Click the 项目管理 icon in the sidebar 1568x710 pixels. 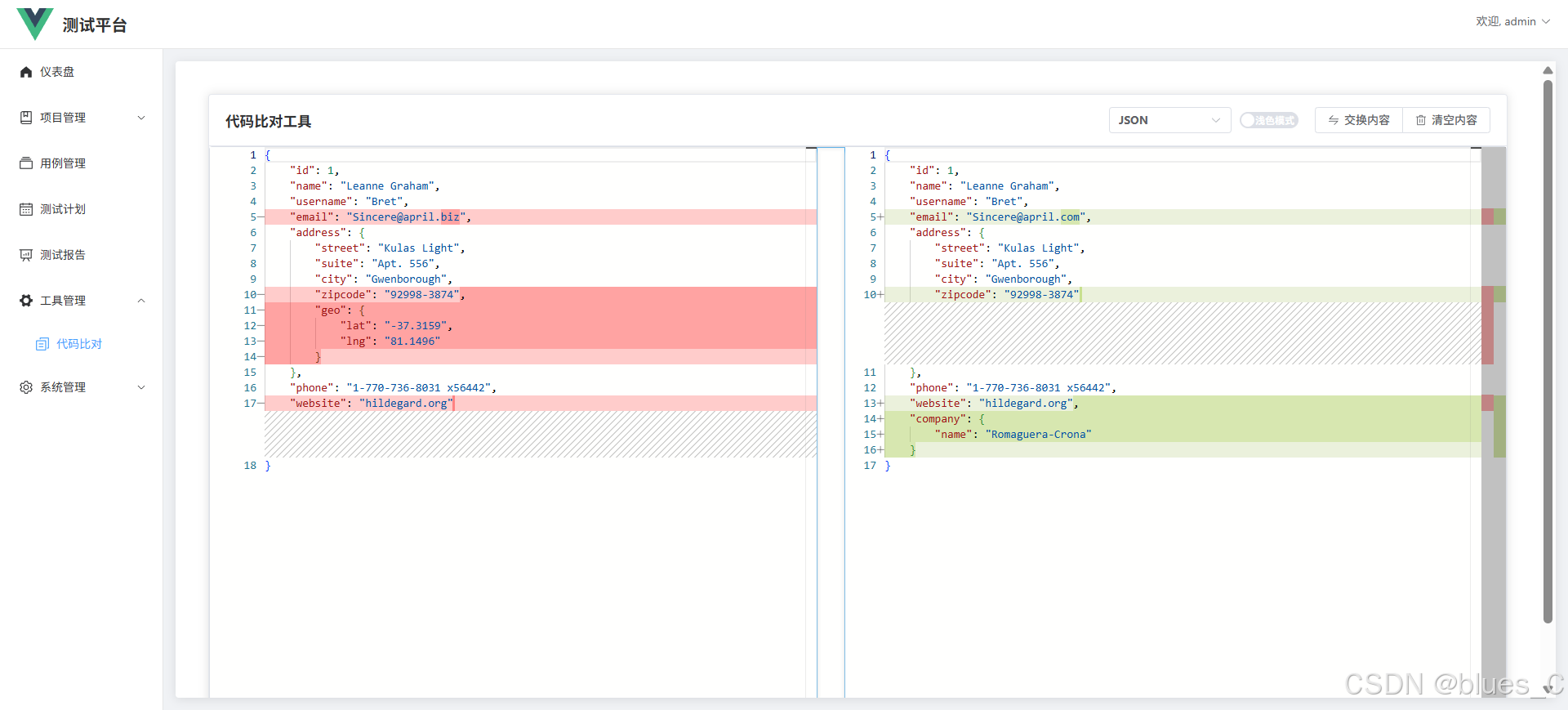coord(26,118)
